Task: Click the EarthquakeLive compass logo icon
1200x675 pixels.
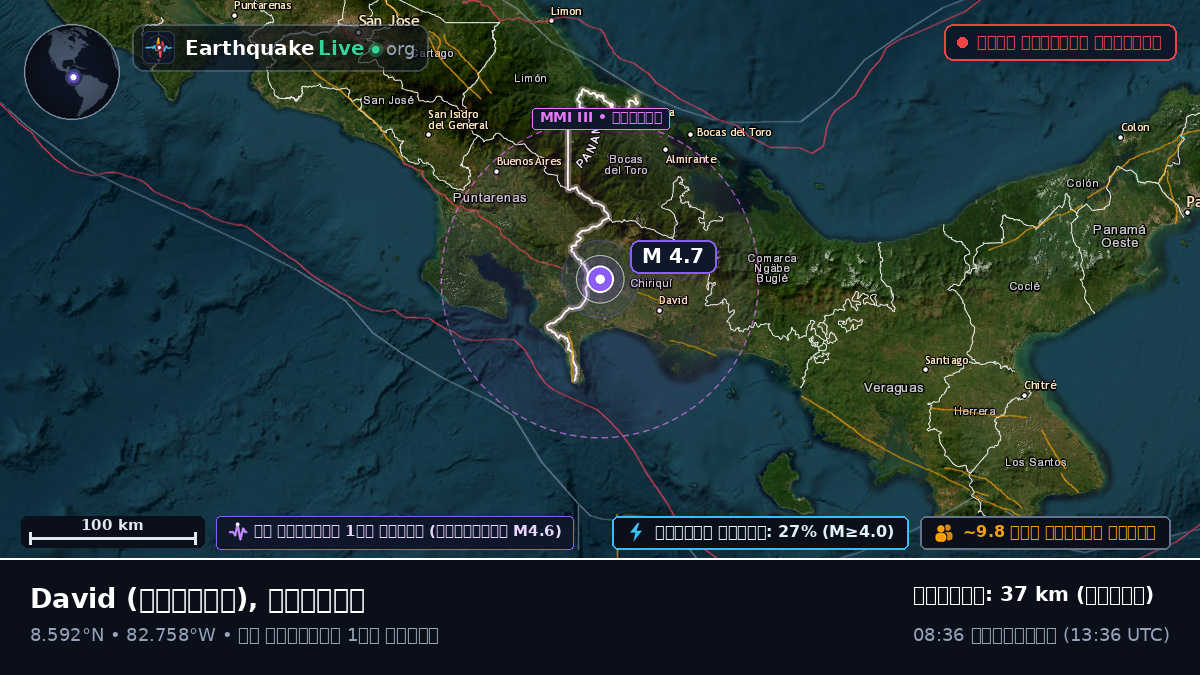Action: coord(158,48)
